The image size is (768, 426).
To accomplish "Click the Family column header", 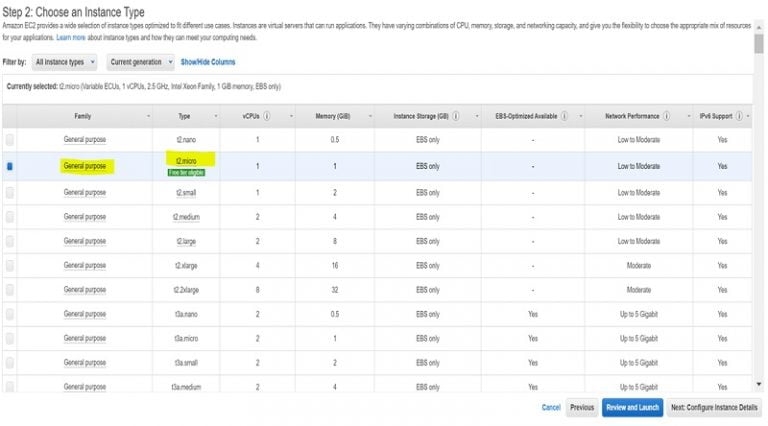I will (x=83, y=116).
